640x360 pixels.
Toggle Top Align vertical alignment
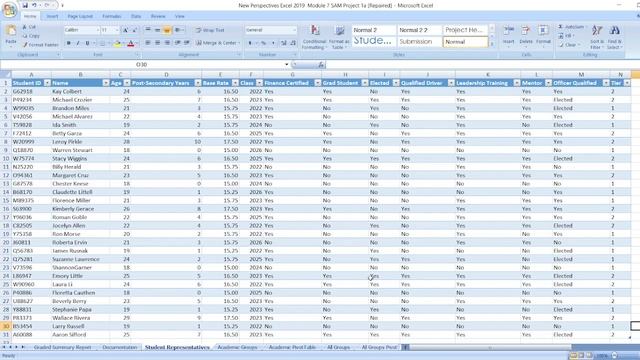(148, 30)
